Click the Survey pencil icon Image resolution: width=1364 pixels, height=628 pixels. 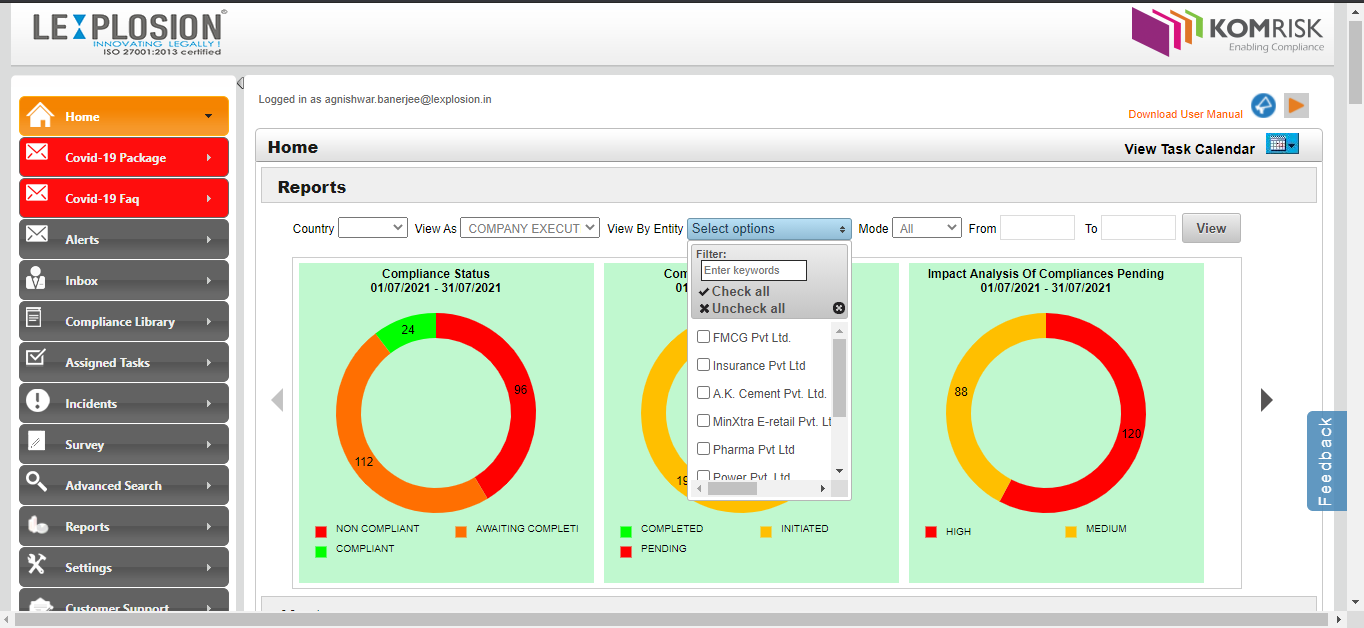36,441
